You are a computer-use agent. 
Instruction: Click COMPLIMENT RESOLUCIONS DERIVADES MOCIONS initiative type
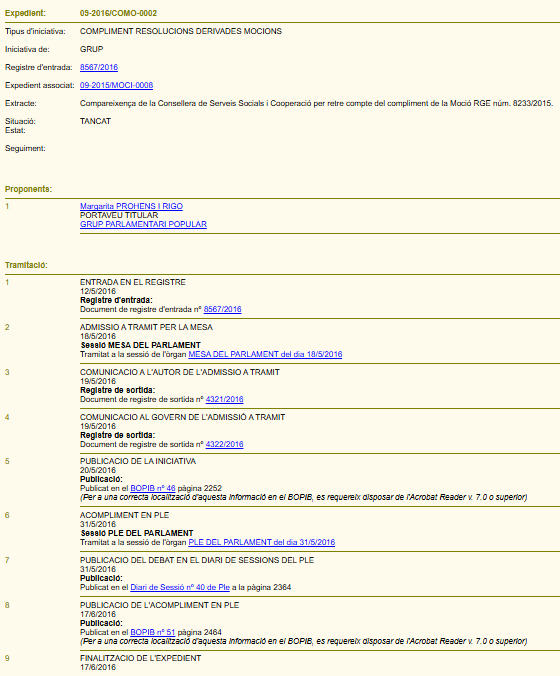click(x=181, y=31)
